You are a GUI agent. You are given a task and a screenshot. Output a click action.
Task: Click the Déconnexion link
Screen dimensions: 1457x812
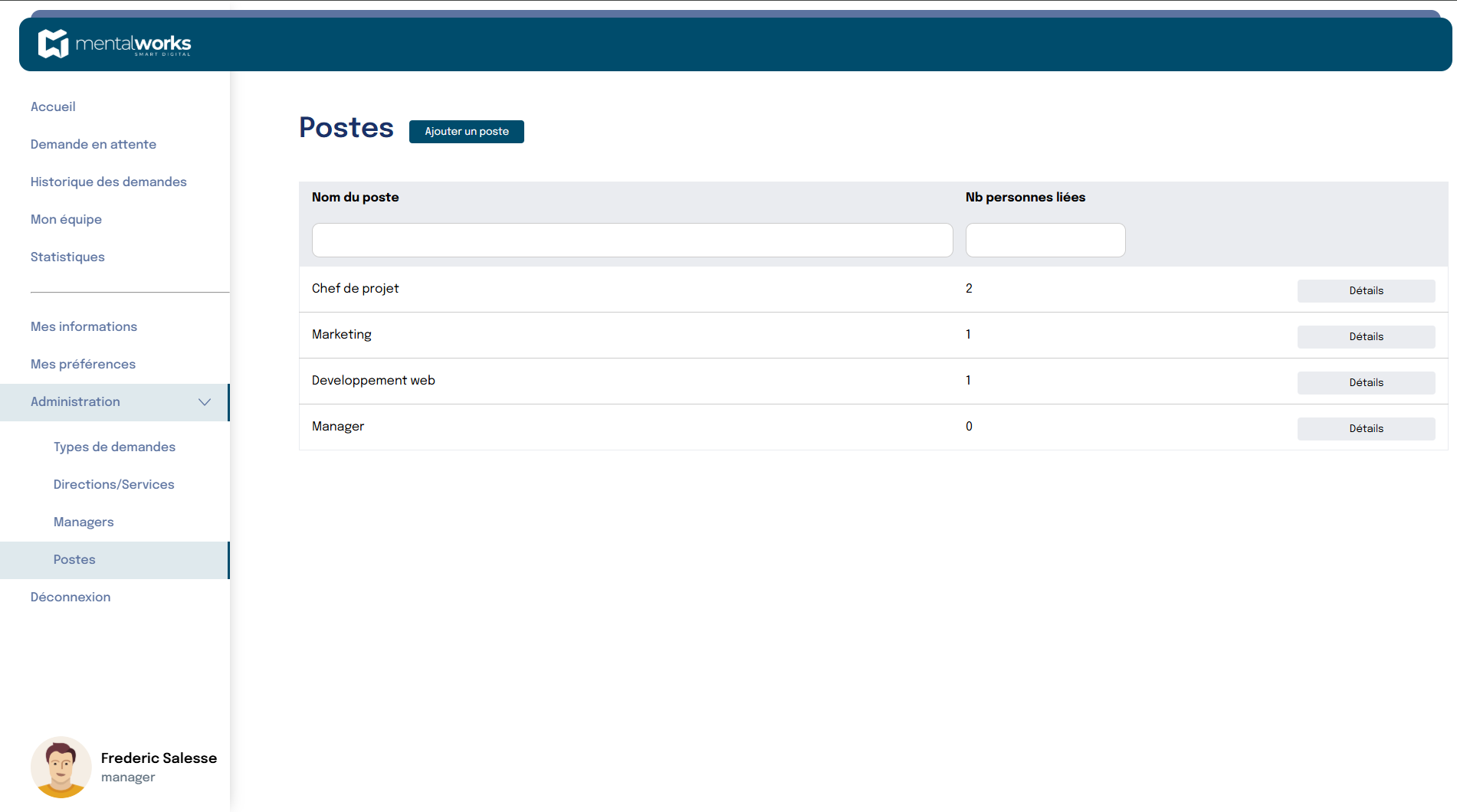(x=71, y=598)
